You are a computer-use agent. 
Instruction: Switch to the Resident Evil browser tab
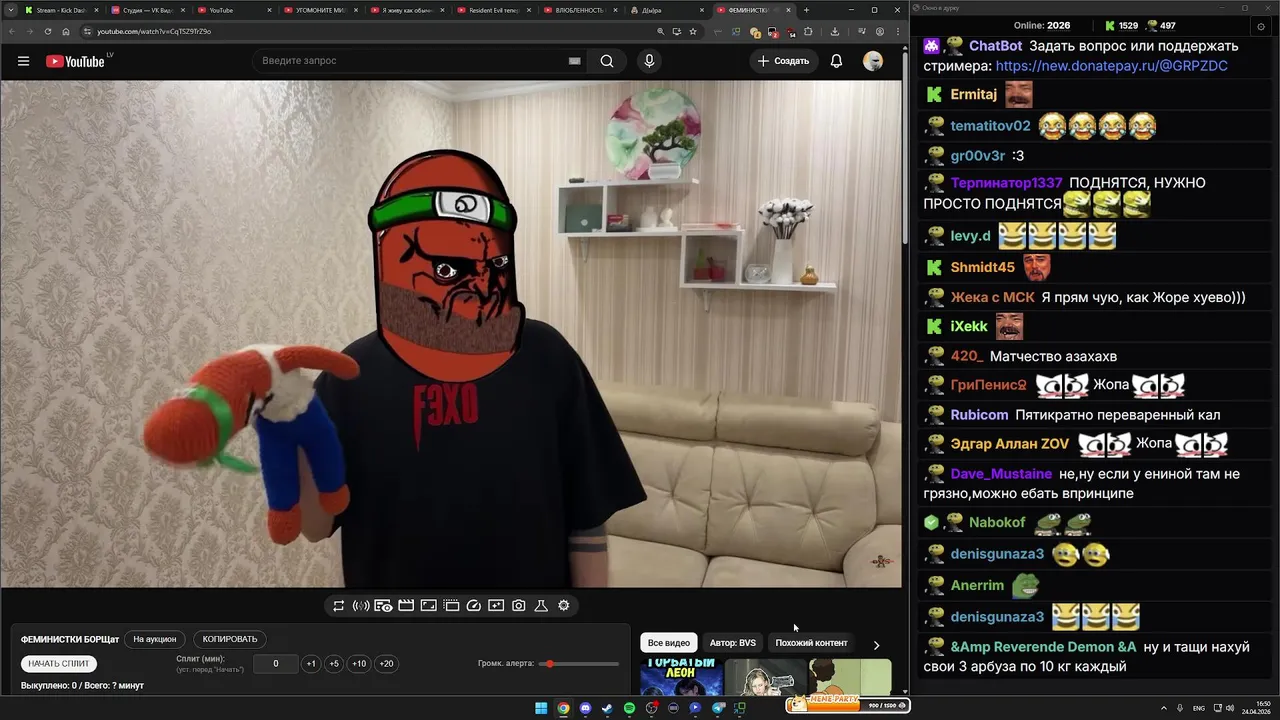pyautogui.click(x=494, y=10)
